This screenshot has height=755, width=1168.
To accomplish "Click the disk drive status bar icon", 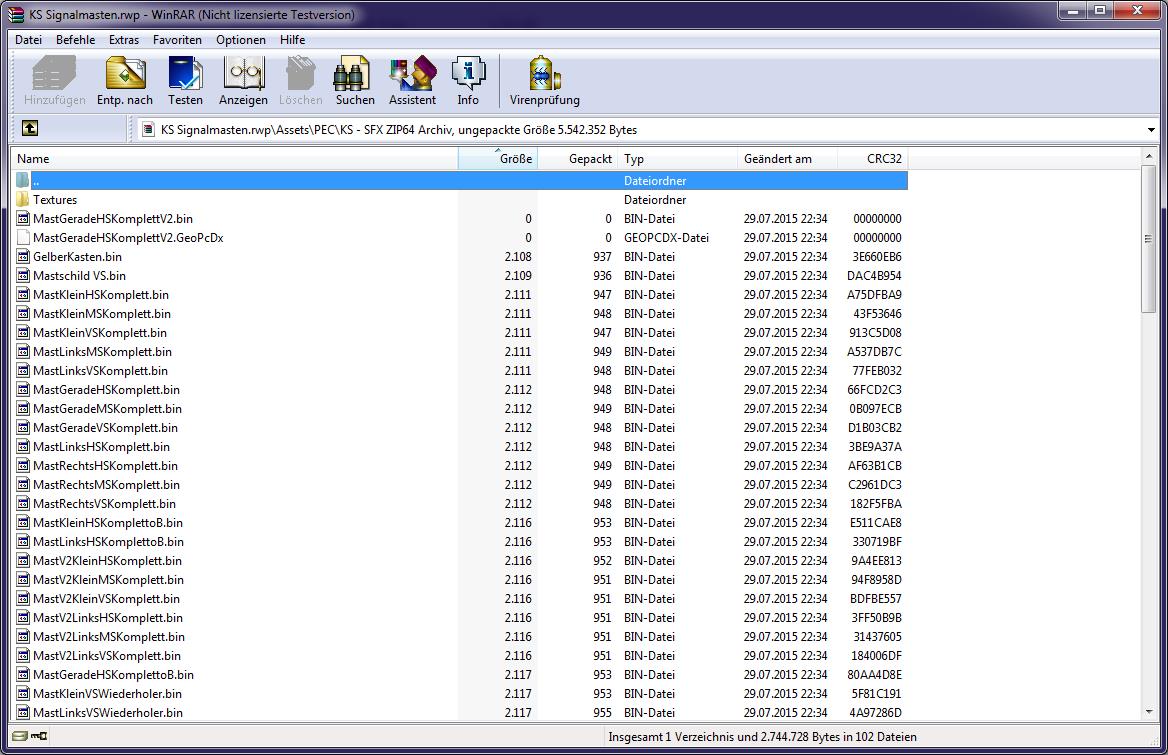I will (20, 736).
